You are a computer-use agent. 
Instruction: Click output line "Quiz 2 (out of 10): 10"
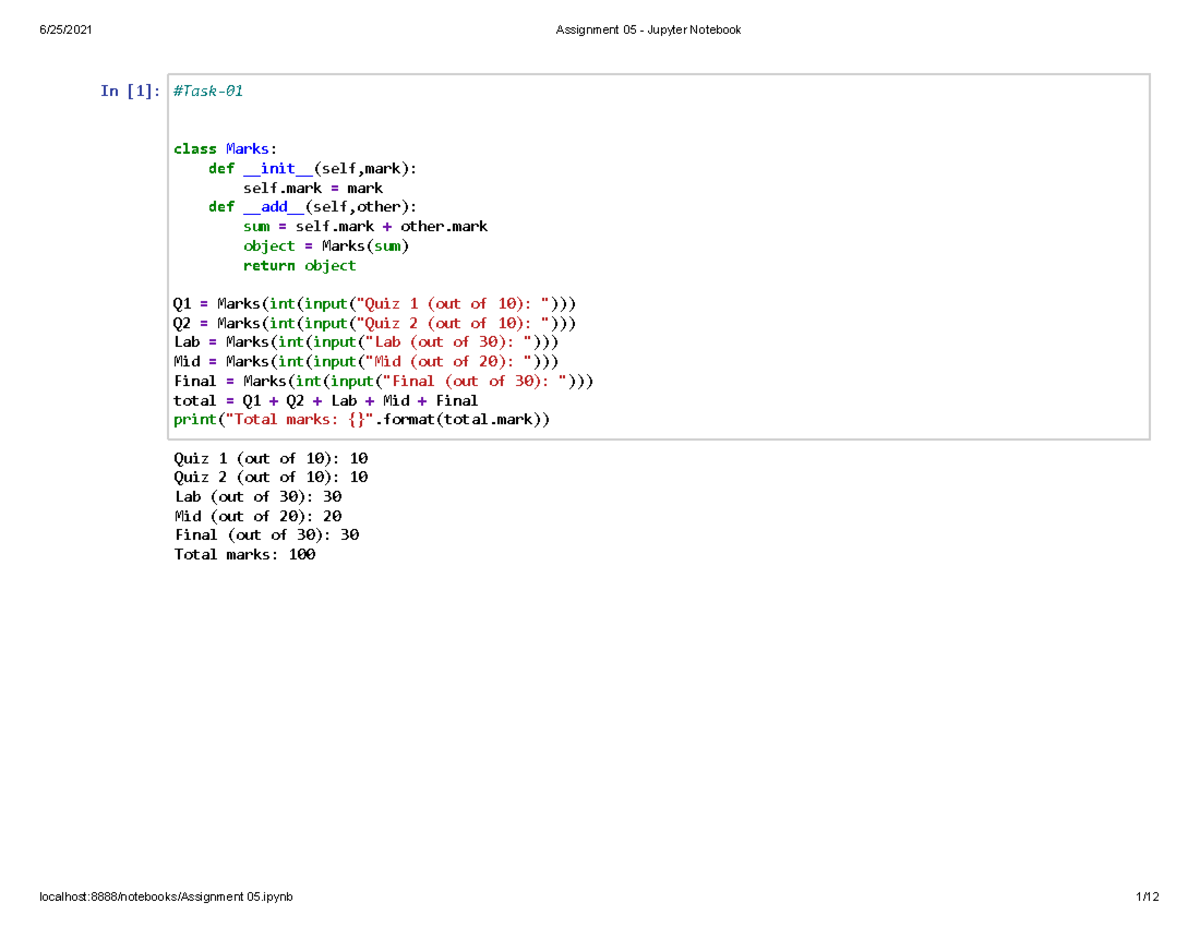[271, 478]
